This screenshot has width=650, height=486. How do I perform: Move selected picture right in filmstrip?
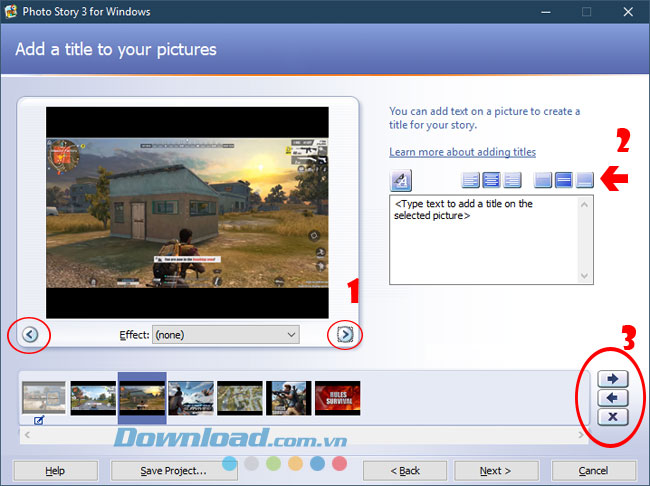[613, 379]
